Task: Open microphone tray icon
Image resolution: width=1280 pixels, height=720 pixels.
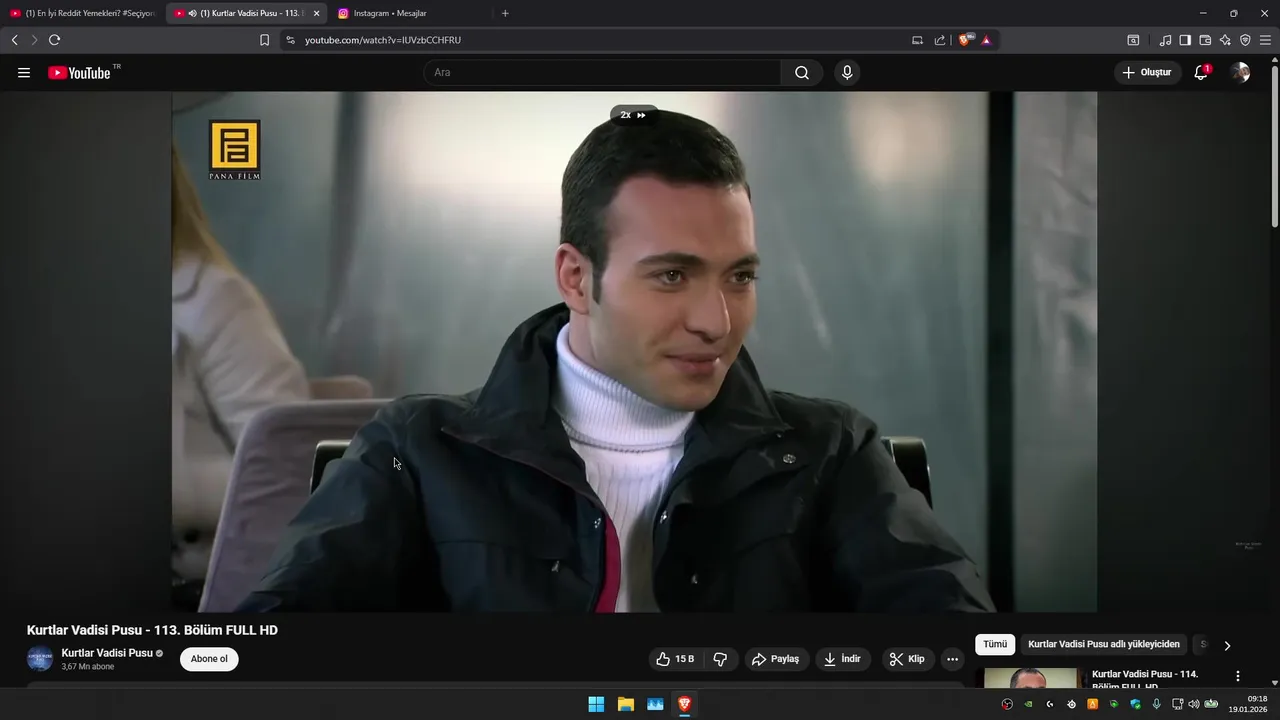Action: [1156, 704]
